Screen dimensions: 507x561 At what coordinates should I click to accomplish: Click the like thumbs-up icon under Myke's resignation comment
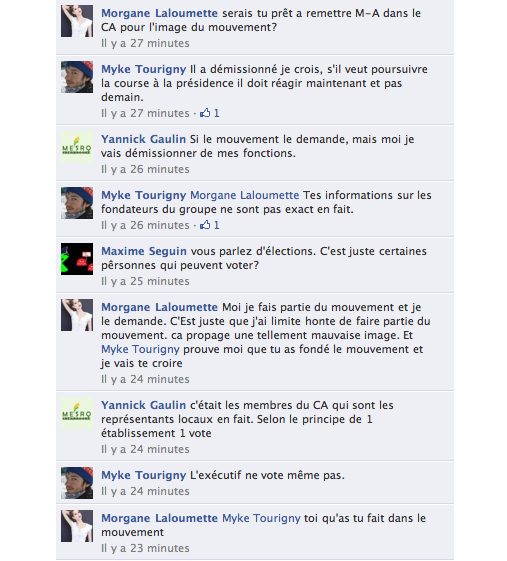(205, 113)
